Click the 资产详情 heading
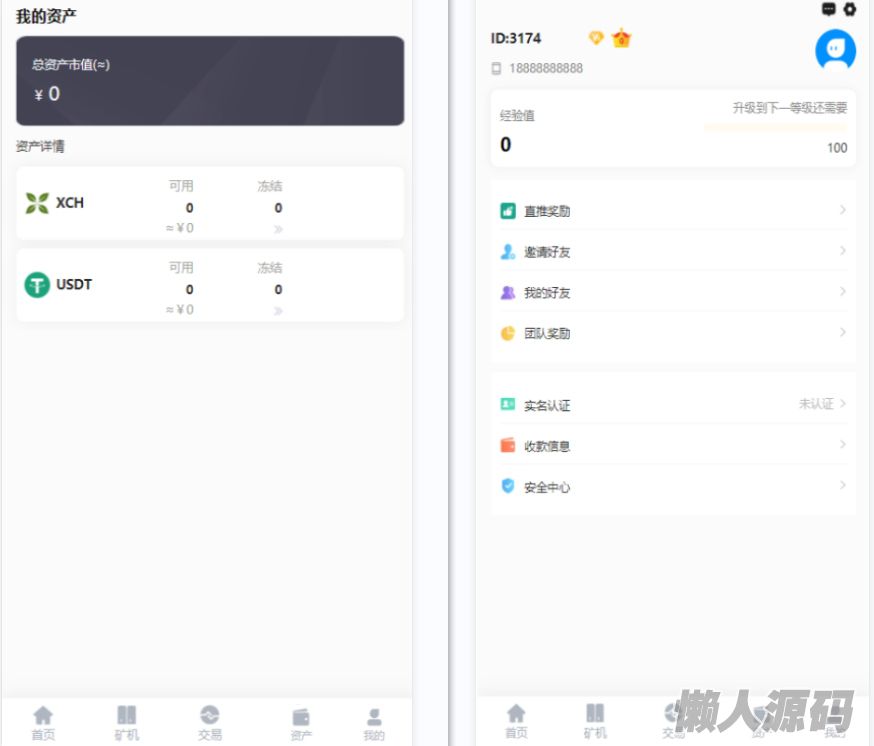Screen dimensions: 874x746 click(40, 147)
